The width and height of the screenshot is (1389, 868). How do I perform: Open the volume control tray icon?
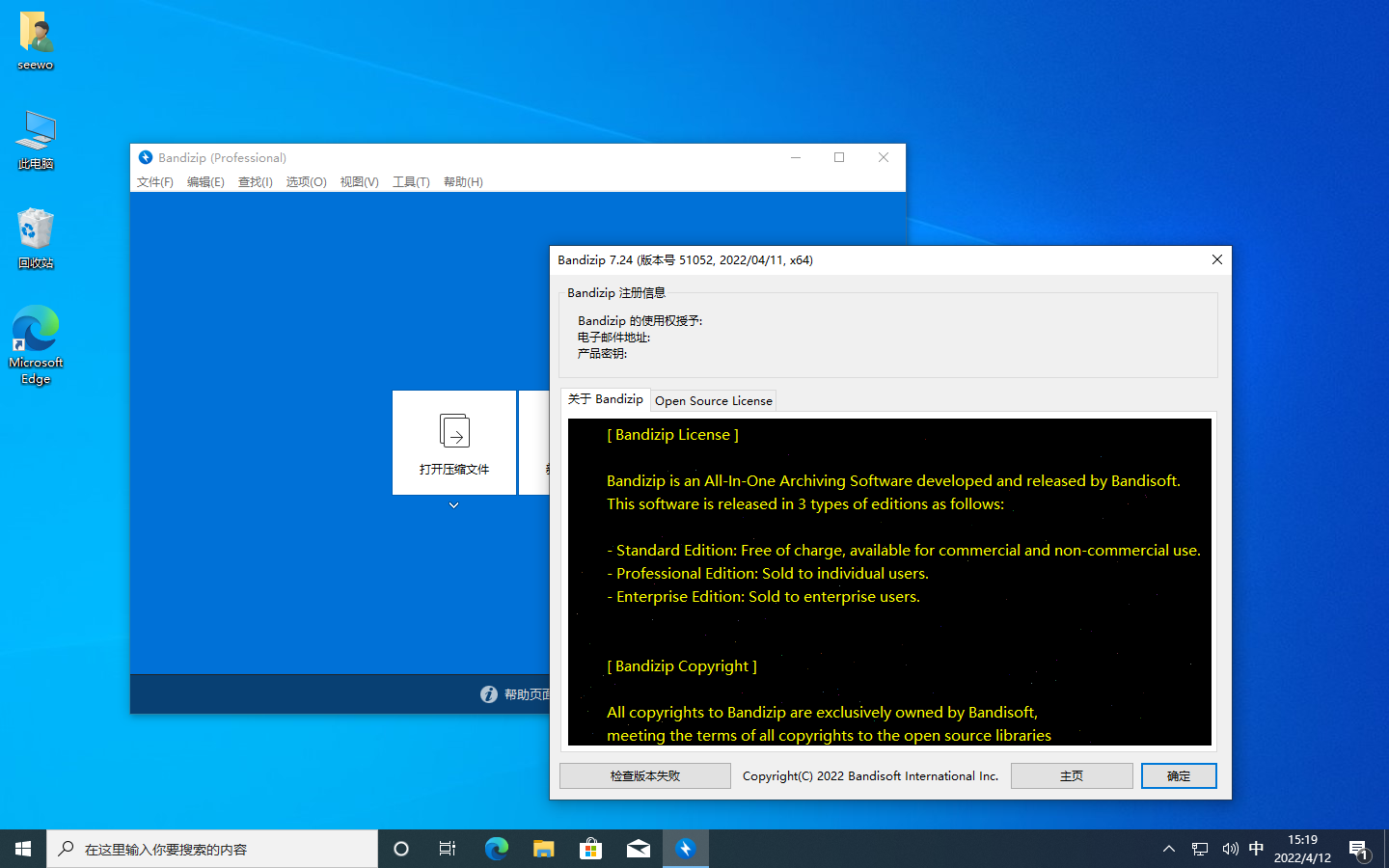click(x=1230, y=849)
